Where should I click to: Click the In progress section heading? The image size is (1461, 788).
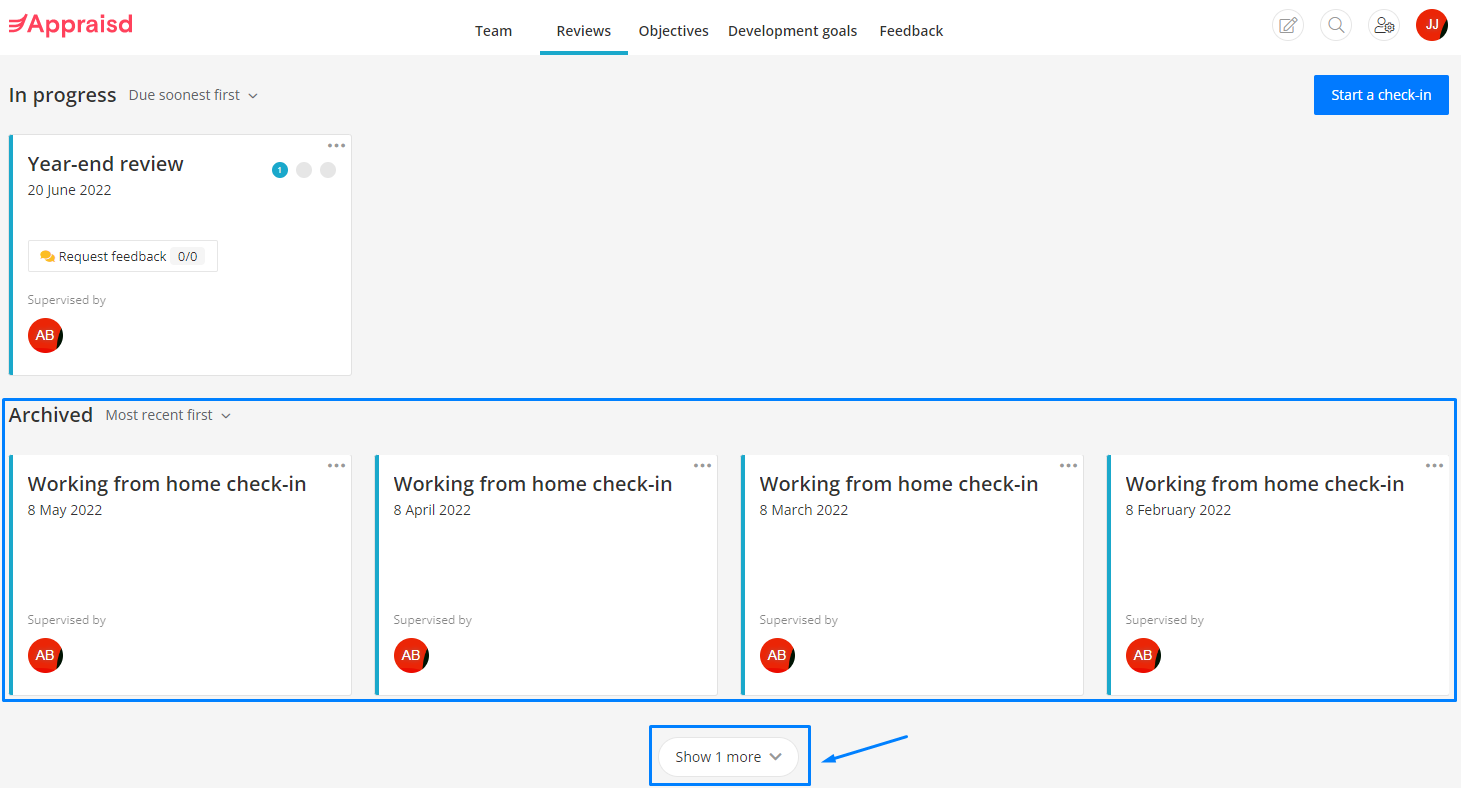click(63, 95)
